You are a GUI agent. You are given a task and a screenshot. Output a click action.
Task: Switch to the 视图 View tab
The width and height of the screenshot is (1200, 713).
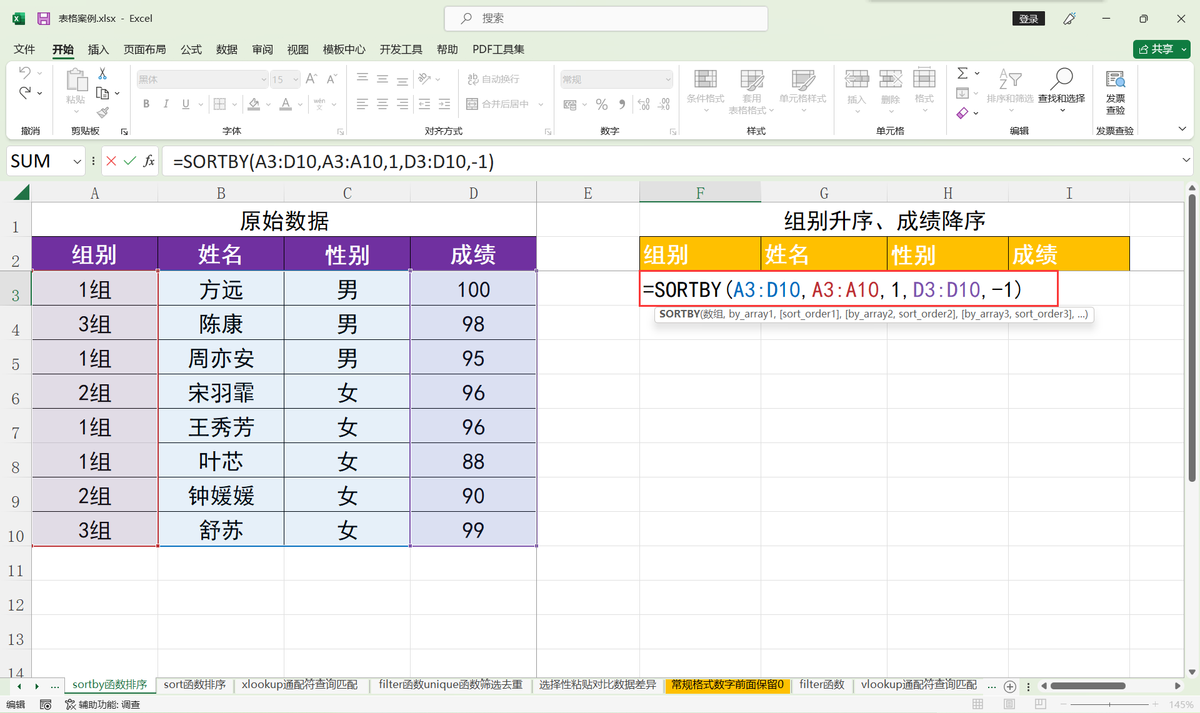[x=298, y=49]
